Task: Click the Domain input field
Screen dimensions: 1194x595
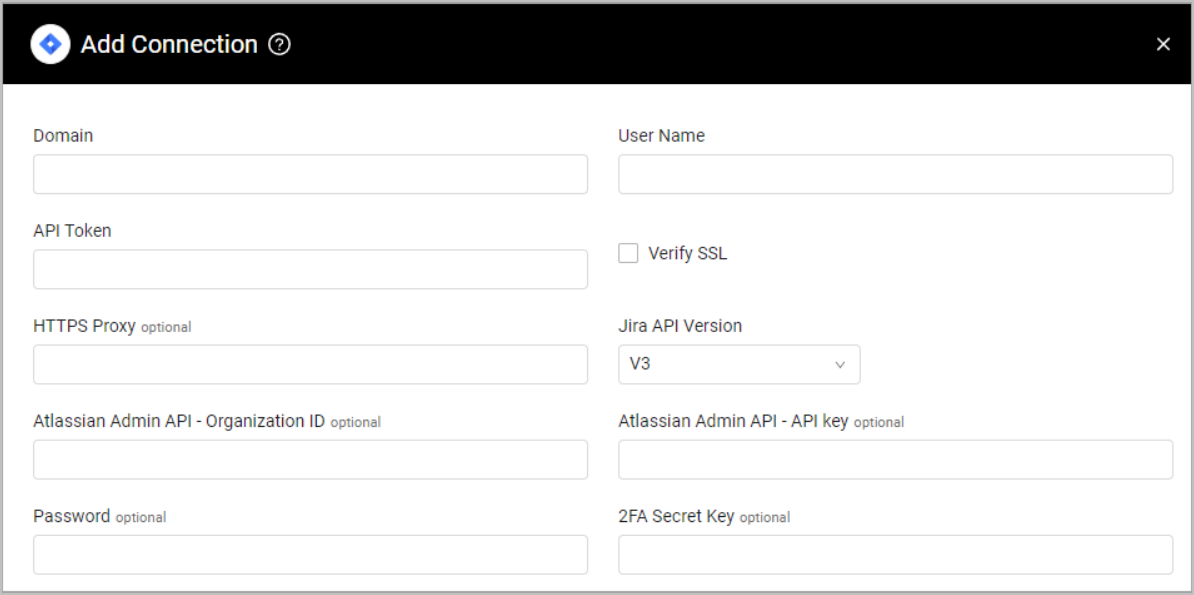Action: click(x=311, y=174)
